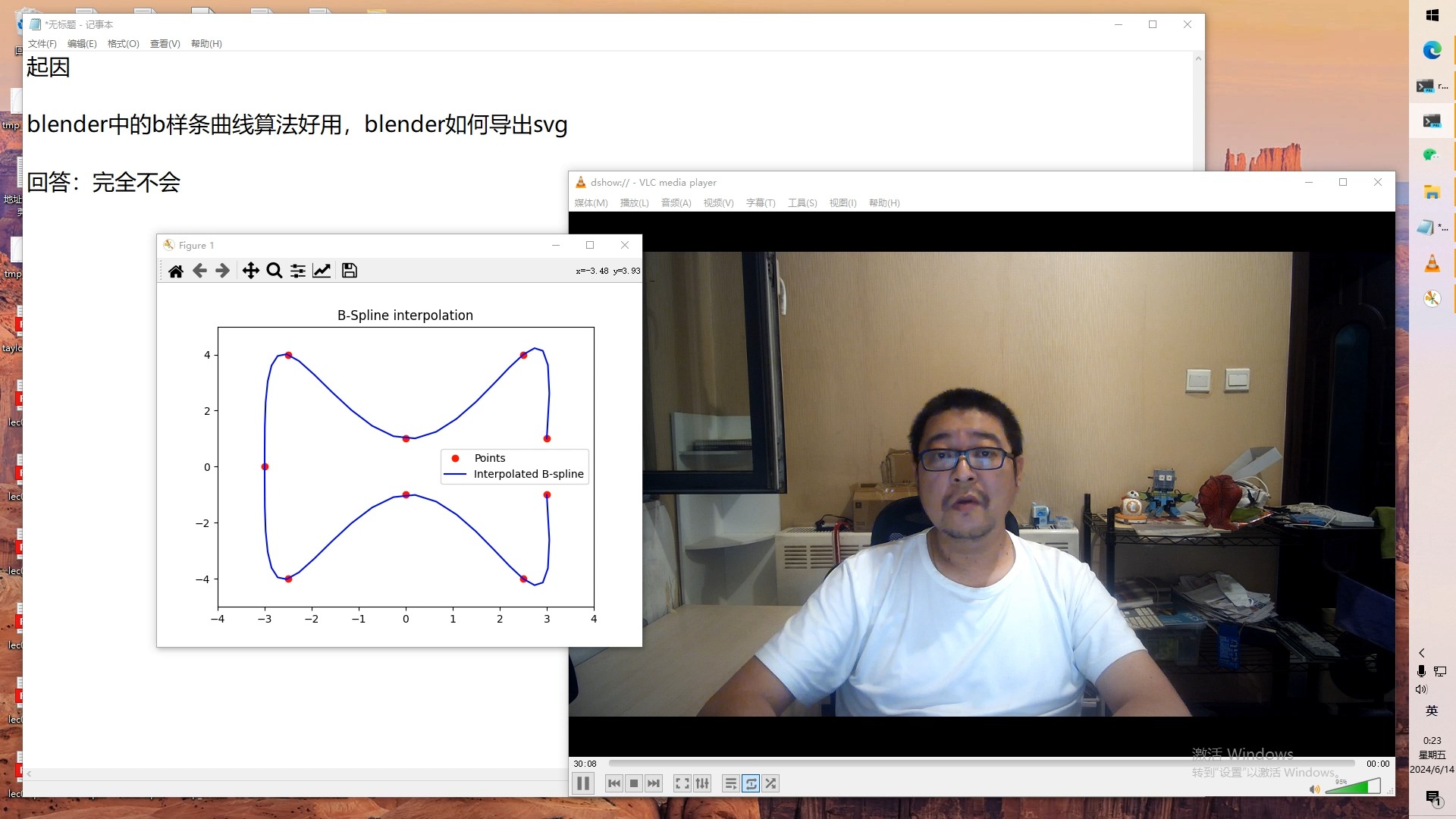Open Notepad 编辑(E) menu
This screenshot has height=819, width=1456.
82,44
